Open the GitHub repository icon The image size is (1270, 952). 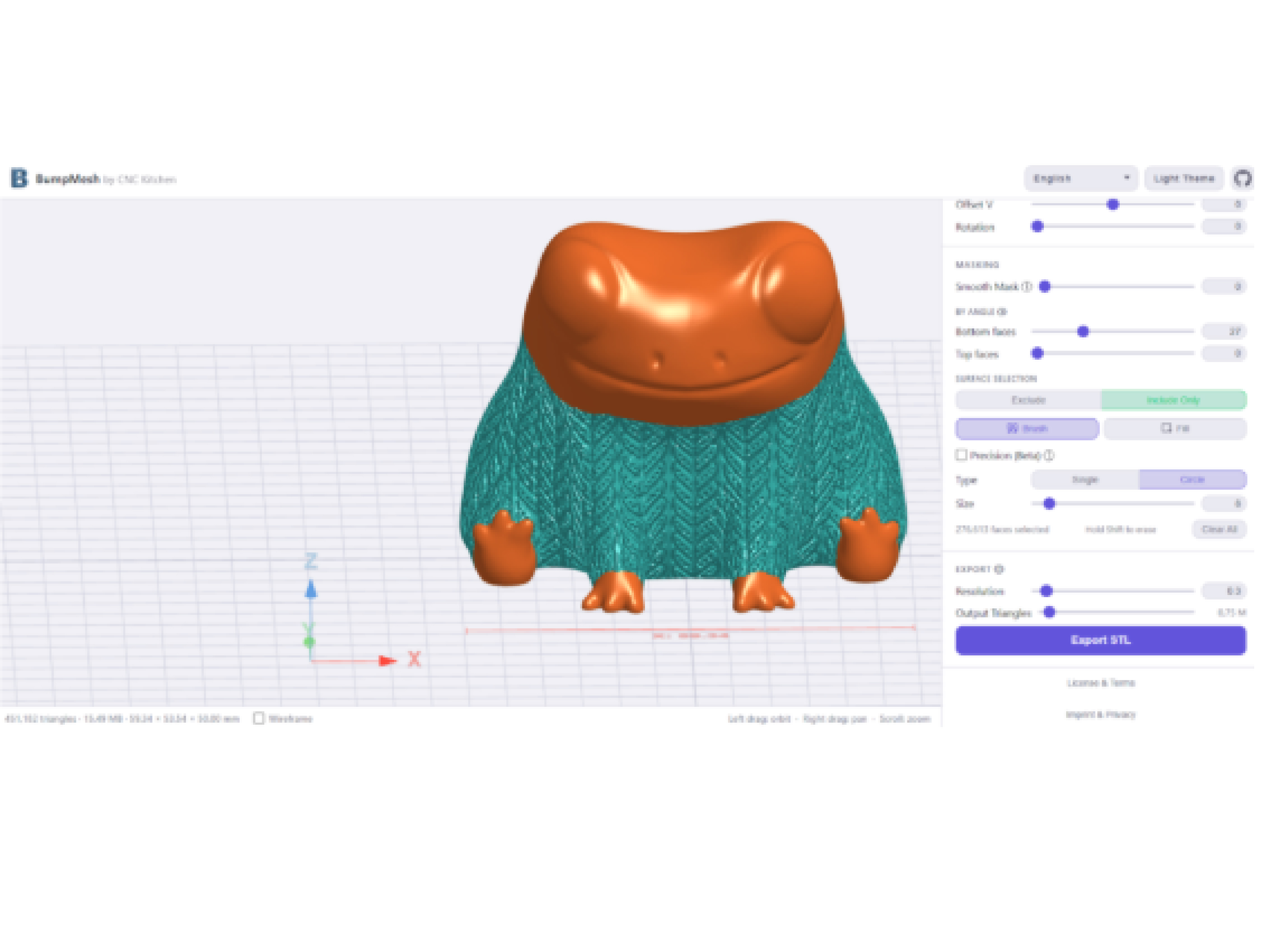pos(1242,178)
